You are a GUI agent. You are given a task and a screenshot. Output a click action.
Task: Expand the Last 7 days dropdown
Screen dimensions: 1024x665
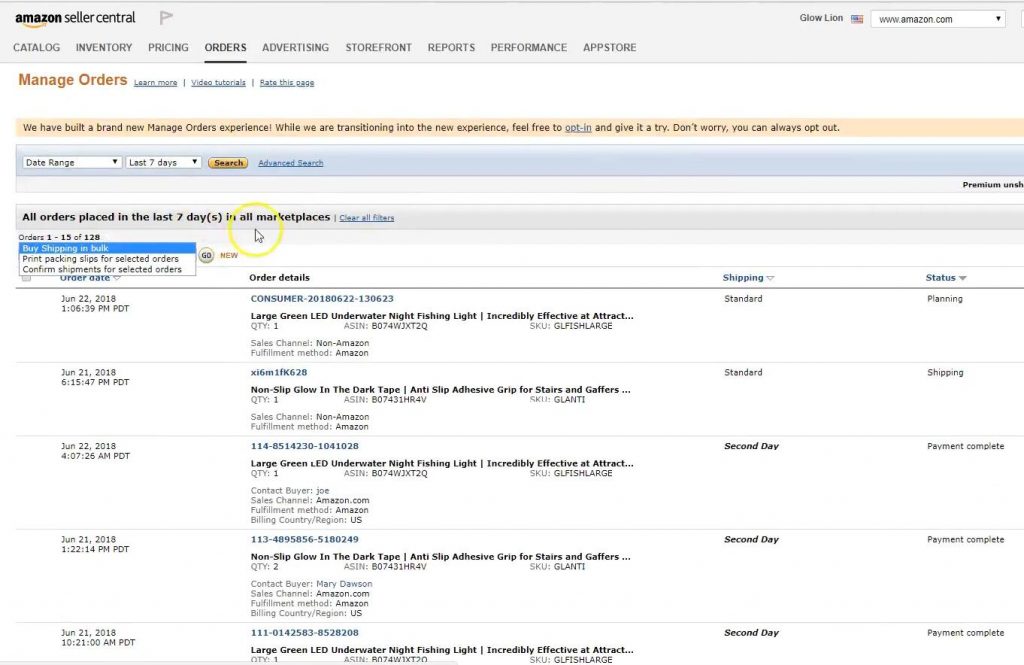(164, 162)
